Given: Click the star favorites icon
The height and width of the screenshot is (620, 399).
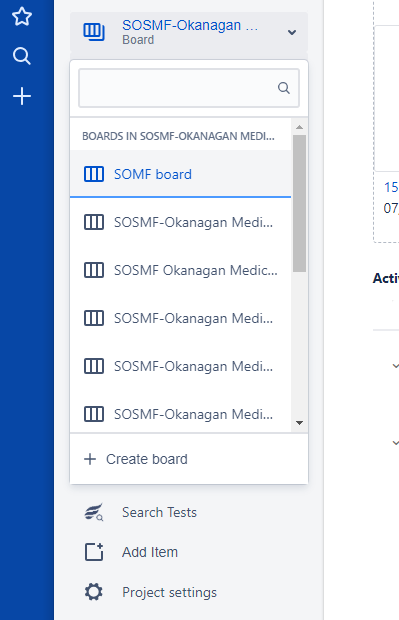Looking at the screenshot, I should (22, 16).
